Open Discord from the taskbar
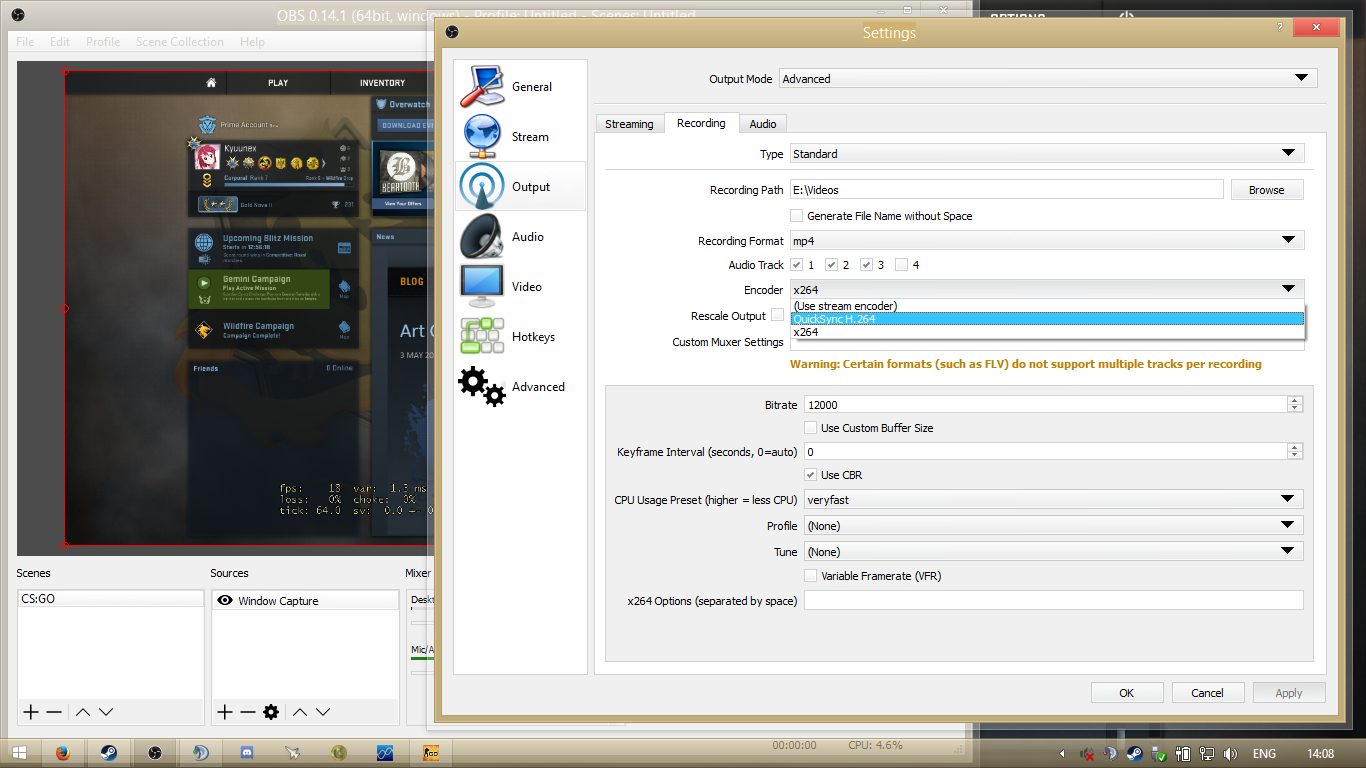Viewport: 1366px width, 768px height. 247,753
